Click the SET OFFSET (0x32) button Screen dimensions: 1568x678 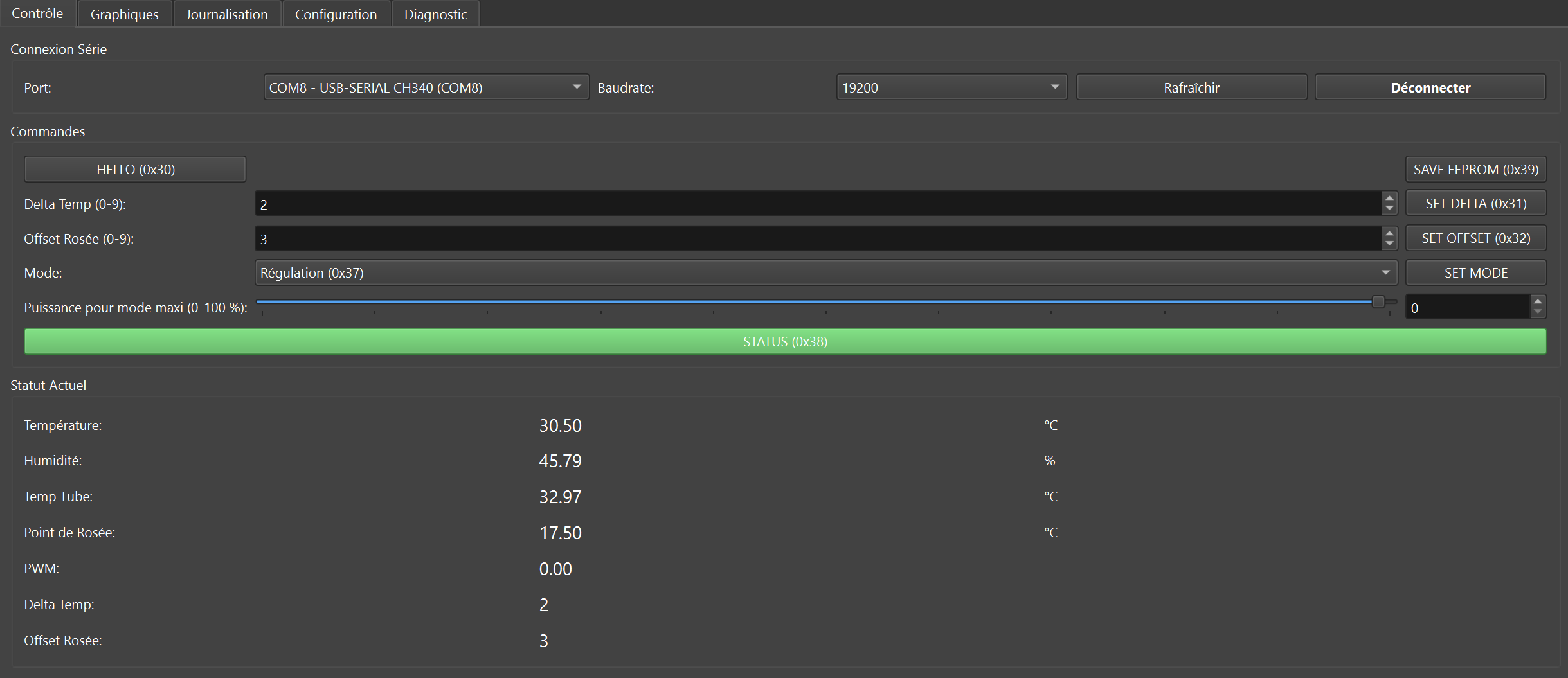1475,238
